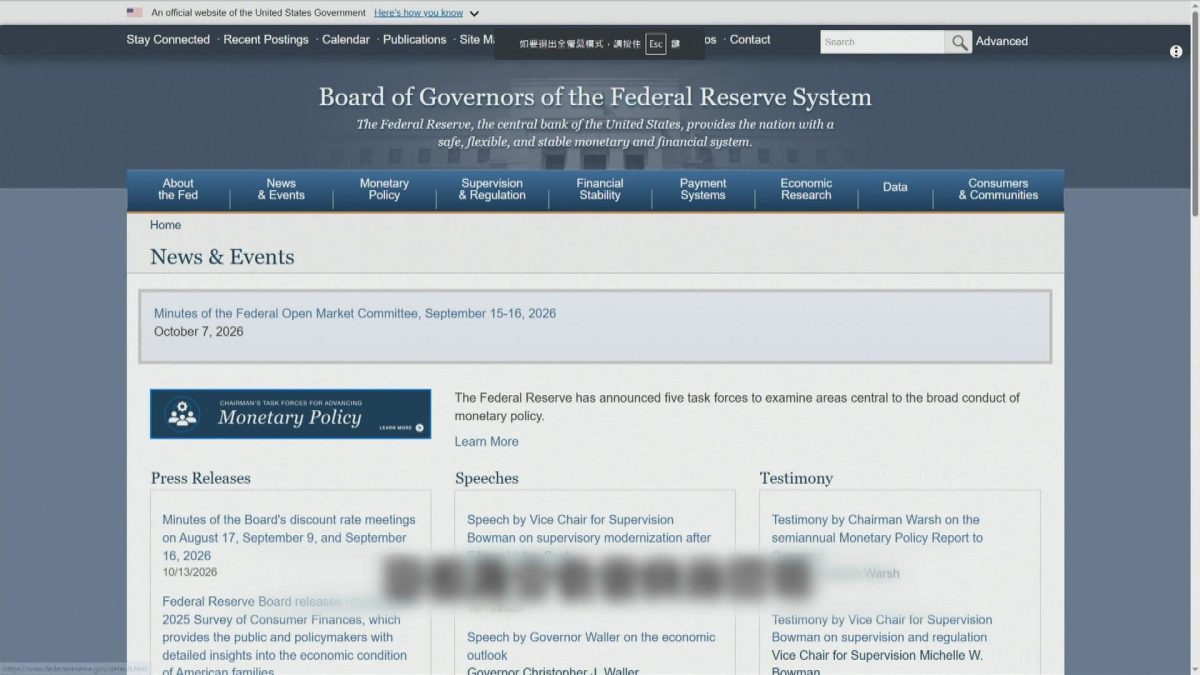The image size is (1200, 675).
Task: Open the FOMC Minutes September 15-16 link
Action: coord(355,313)
